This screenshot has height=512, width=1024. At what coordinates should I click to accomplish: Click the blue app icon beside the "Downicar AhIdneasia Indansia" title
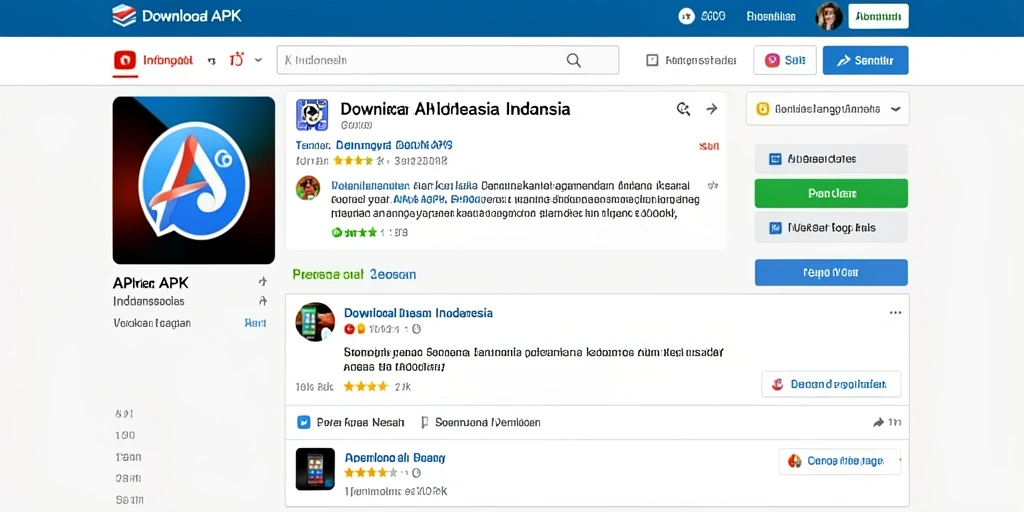coord(312,115)
